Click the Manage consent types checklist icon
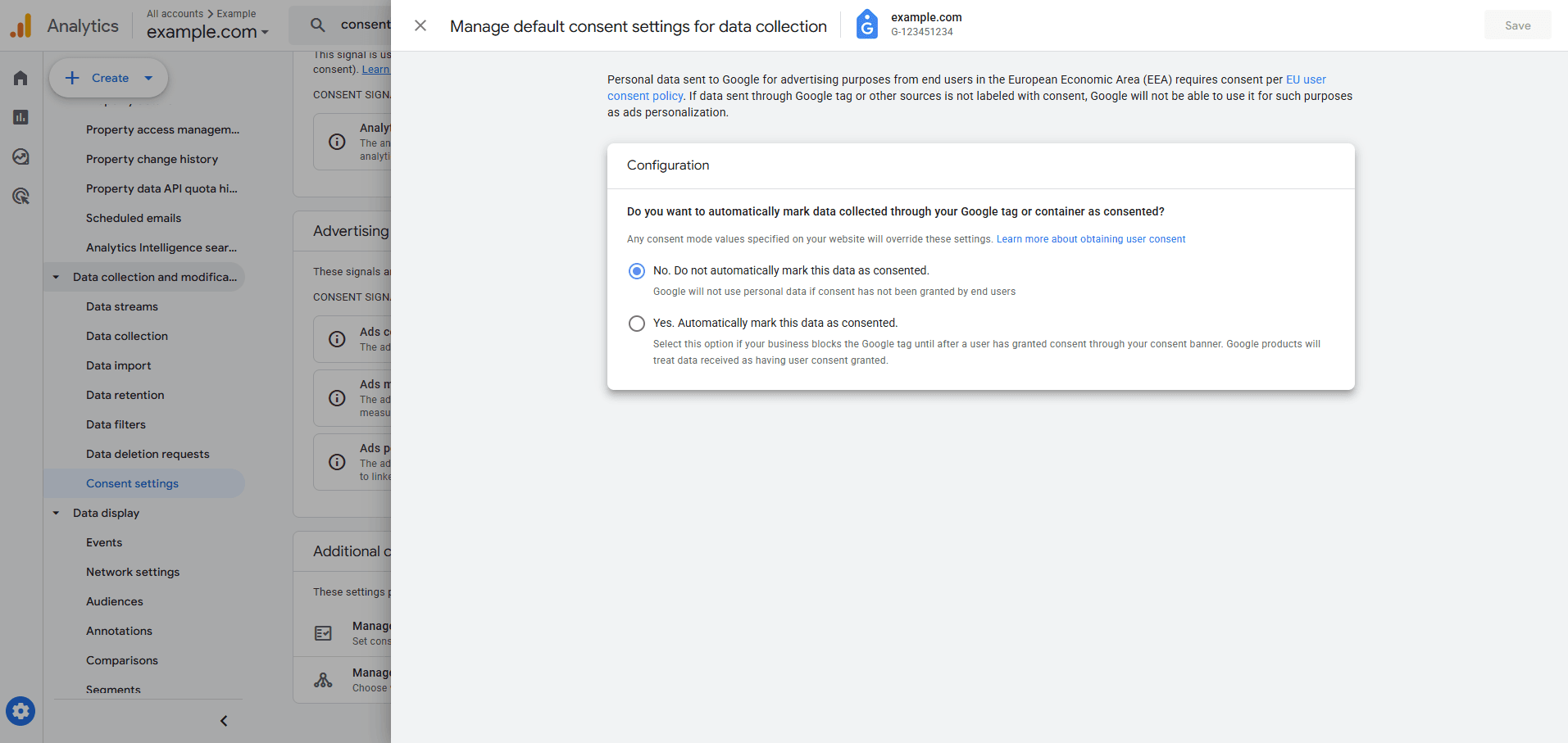Screen dimensions: 1568x743 pos(323,632)
